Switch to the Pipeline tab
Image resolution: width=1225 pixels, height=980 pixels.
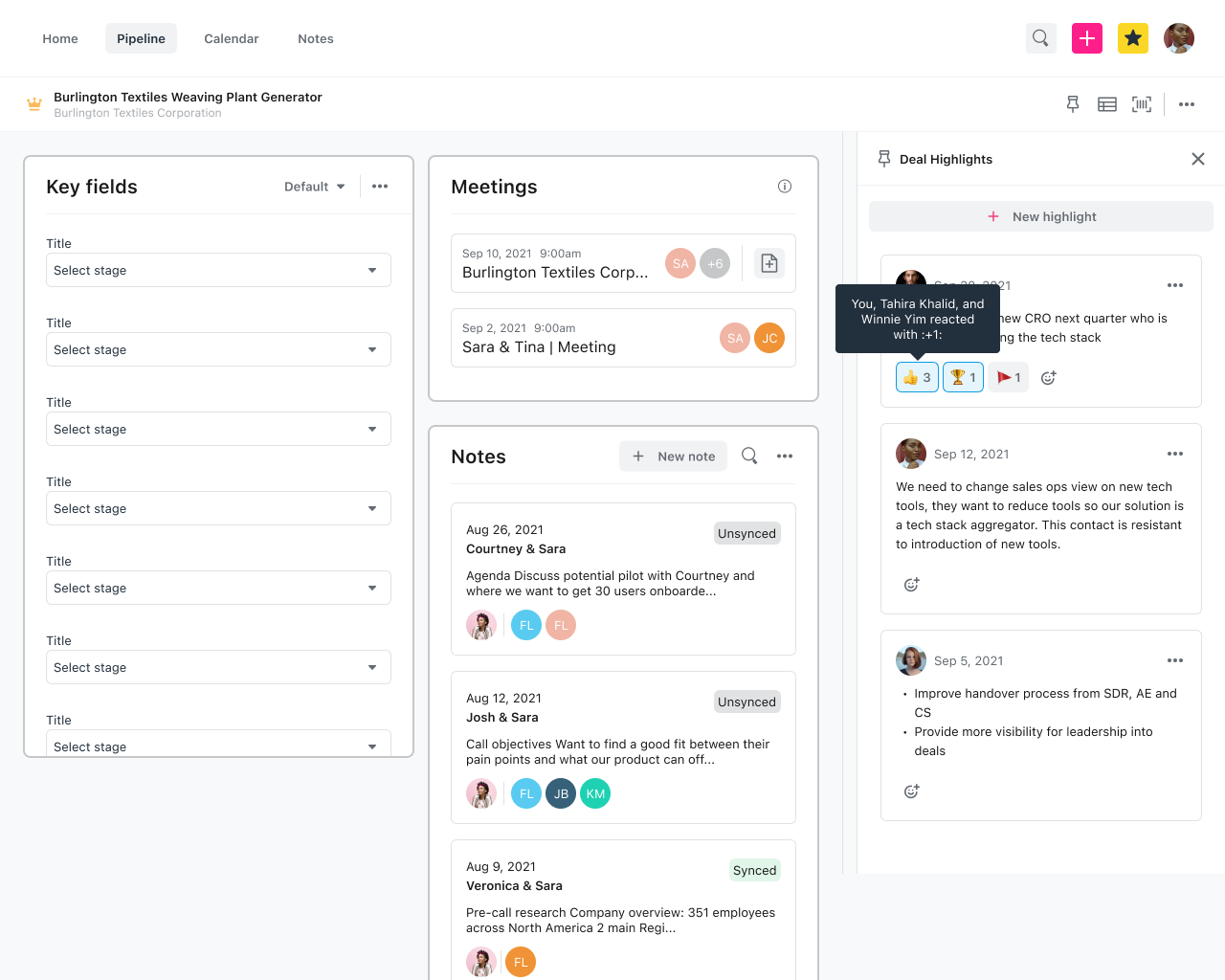pos(141,38)
